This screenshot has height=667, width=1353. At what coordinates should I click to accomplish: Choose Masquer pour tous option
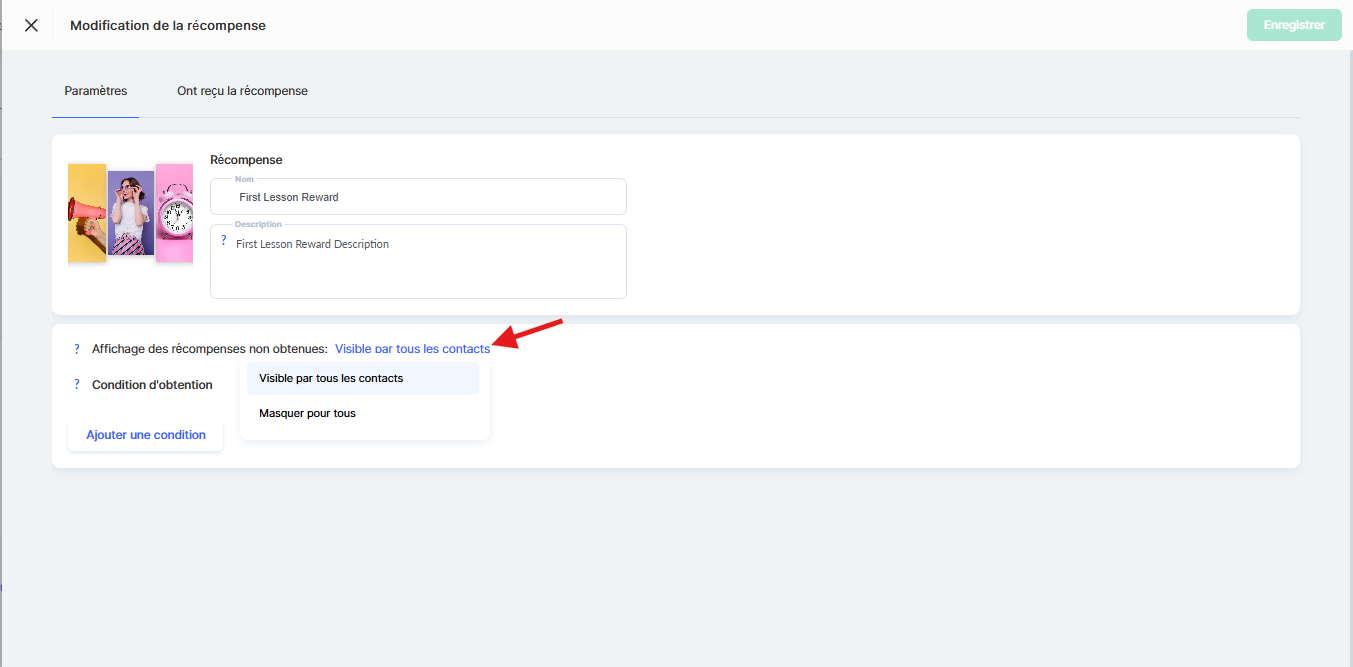click(308, 413)
